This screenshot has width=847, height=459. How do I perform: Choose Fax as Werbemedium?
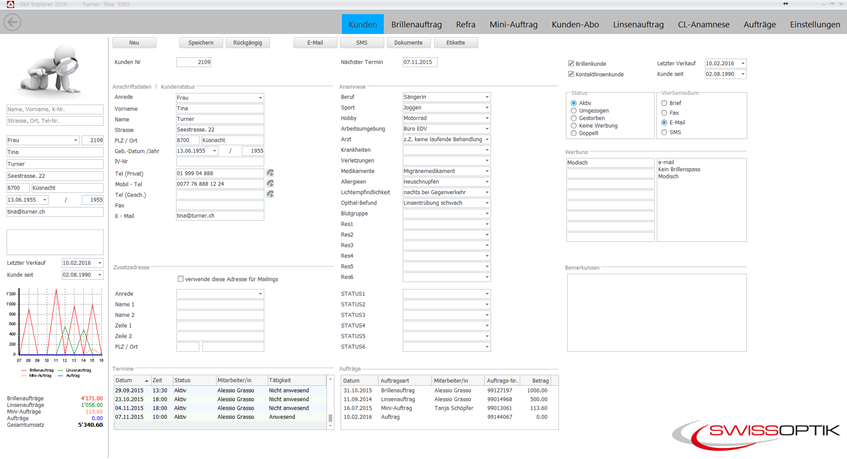(664, 113)
